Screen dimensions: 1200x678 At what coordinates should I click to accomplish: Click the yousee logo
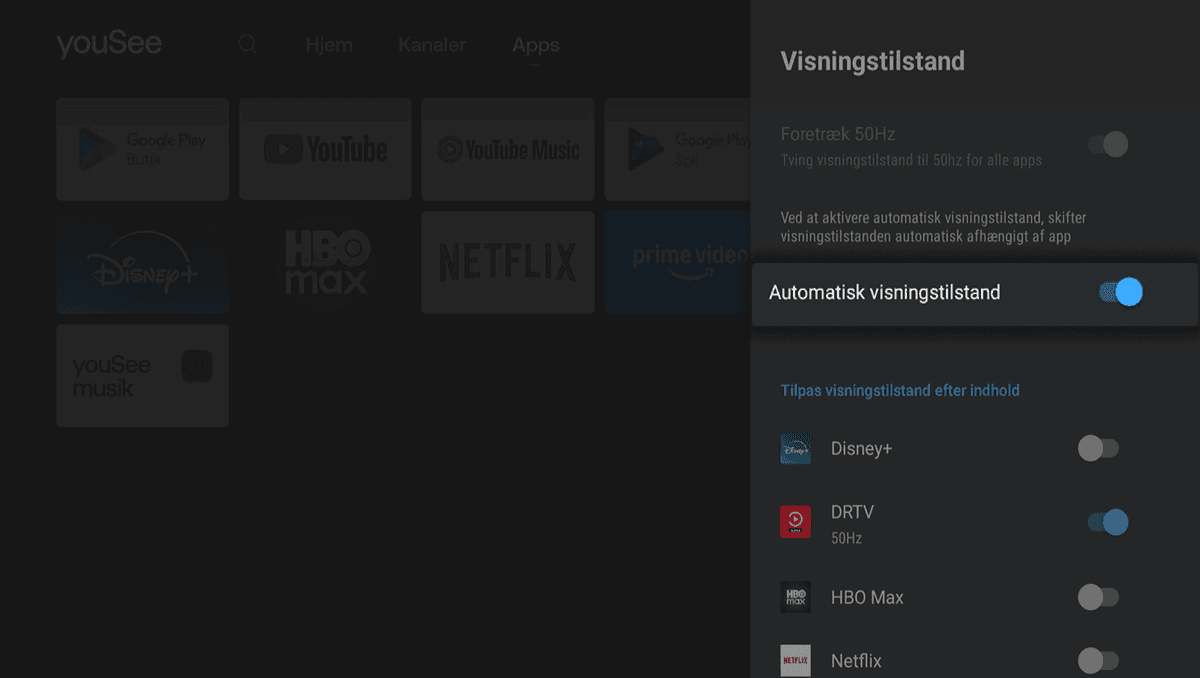(x=109, y=42)
